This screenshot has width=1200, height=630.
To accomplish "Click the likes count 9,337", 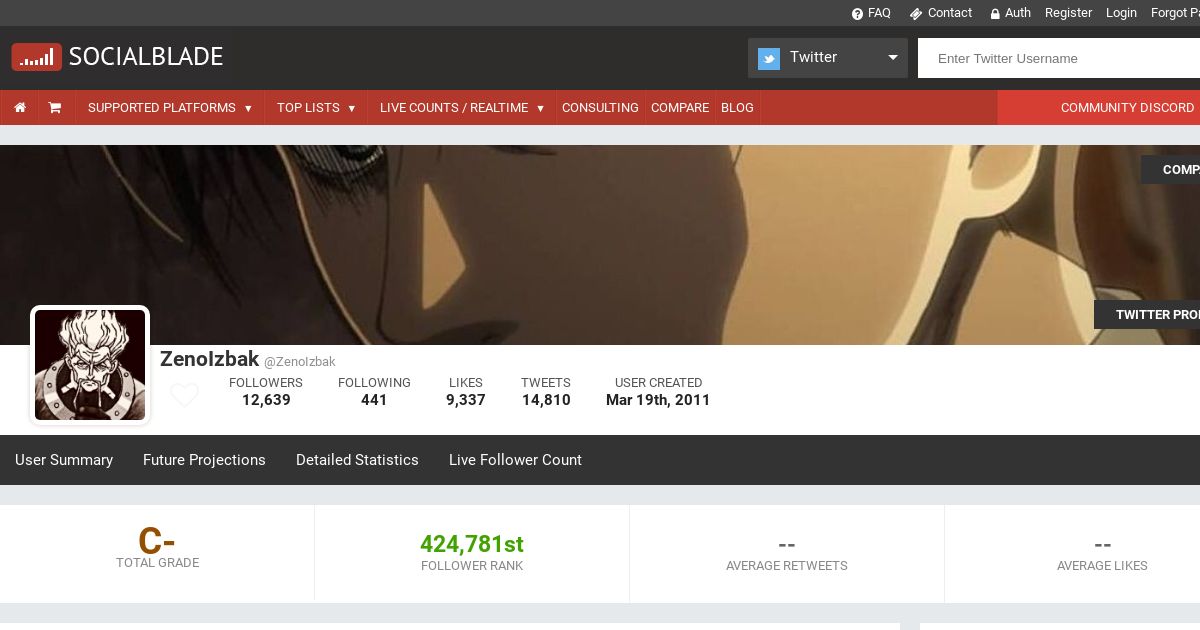I will [x=466, y=400].
